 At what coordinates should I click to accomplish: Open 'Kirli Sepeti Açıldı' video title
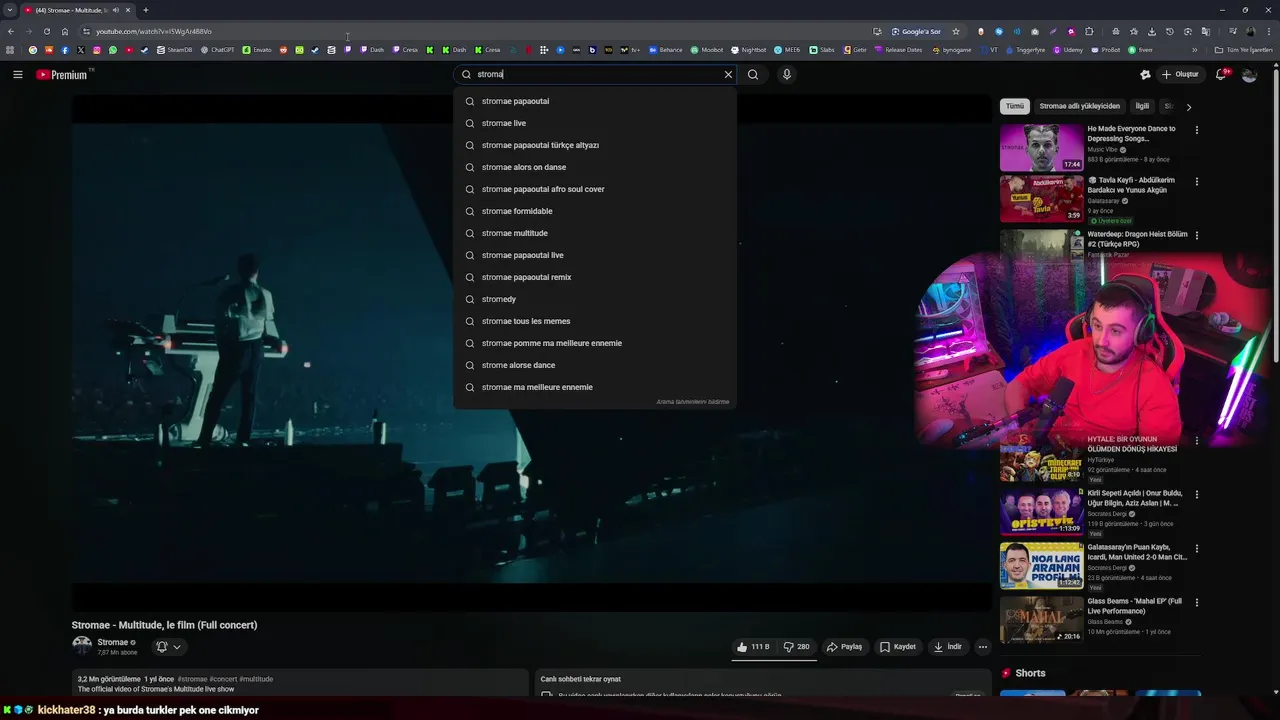pyautogui.click(x=1135, y=498)
